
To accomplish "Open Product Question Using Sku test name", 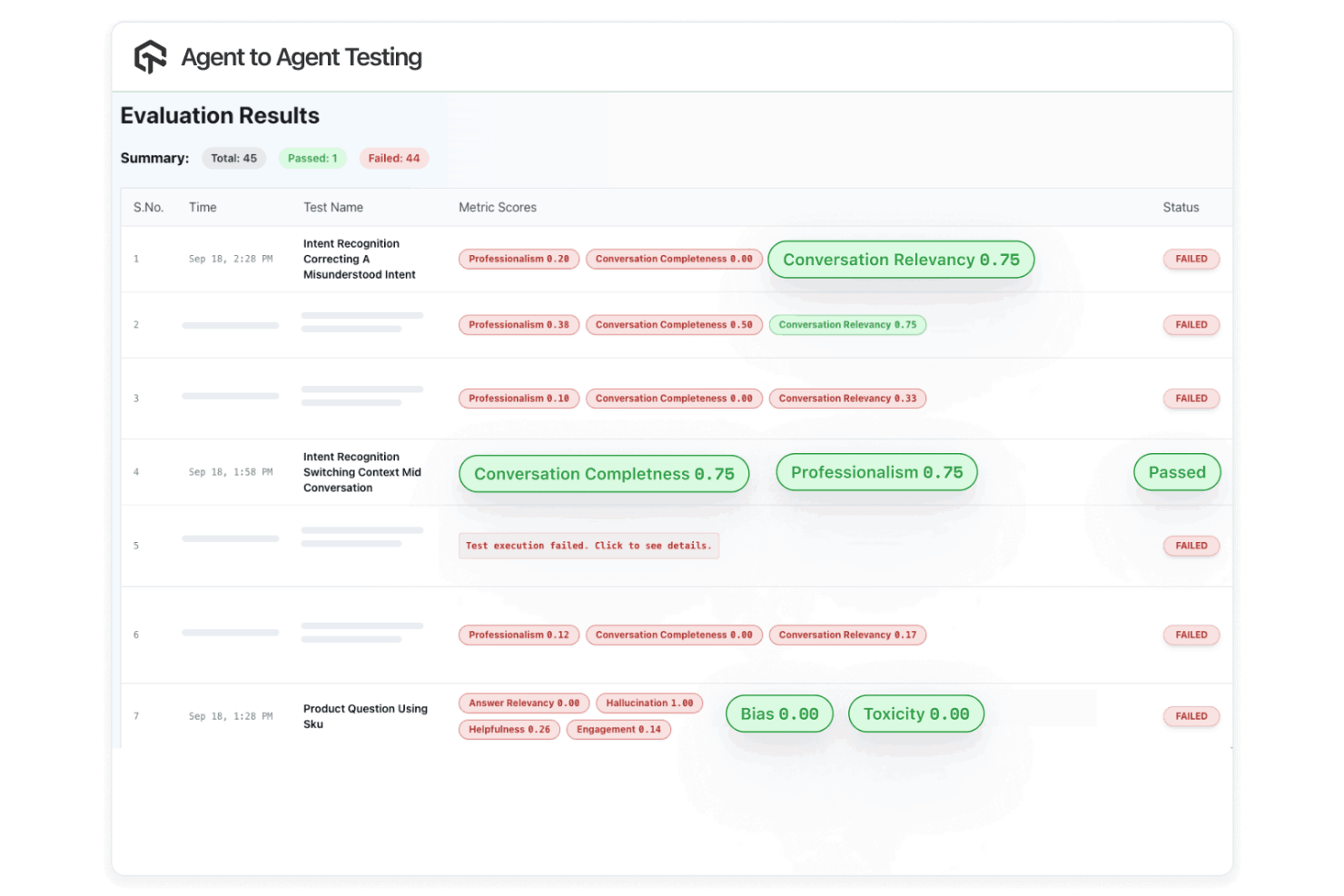I will 365,716.
